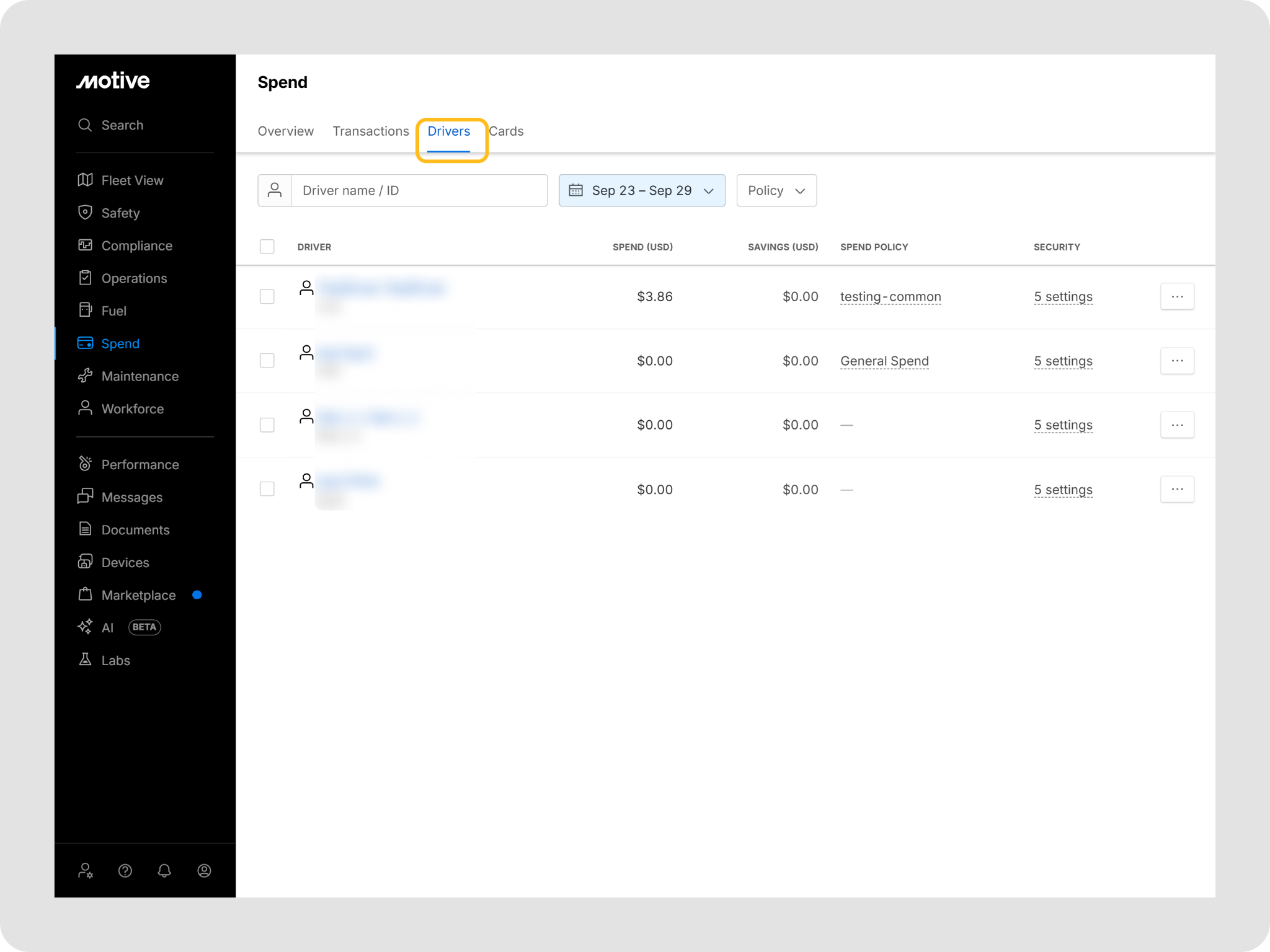This screenshot has width=1270, height=952.
Task: Select the Drivers tab
Action: [x=449, y=131]
